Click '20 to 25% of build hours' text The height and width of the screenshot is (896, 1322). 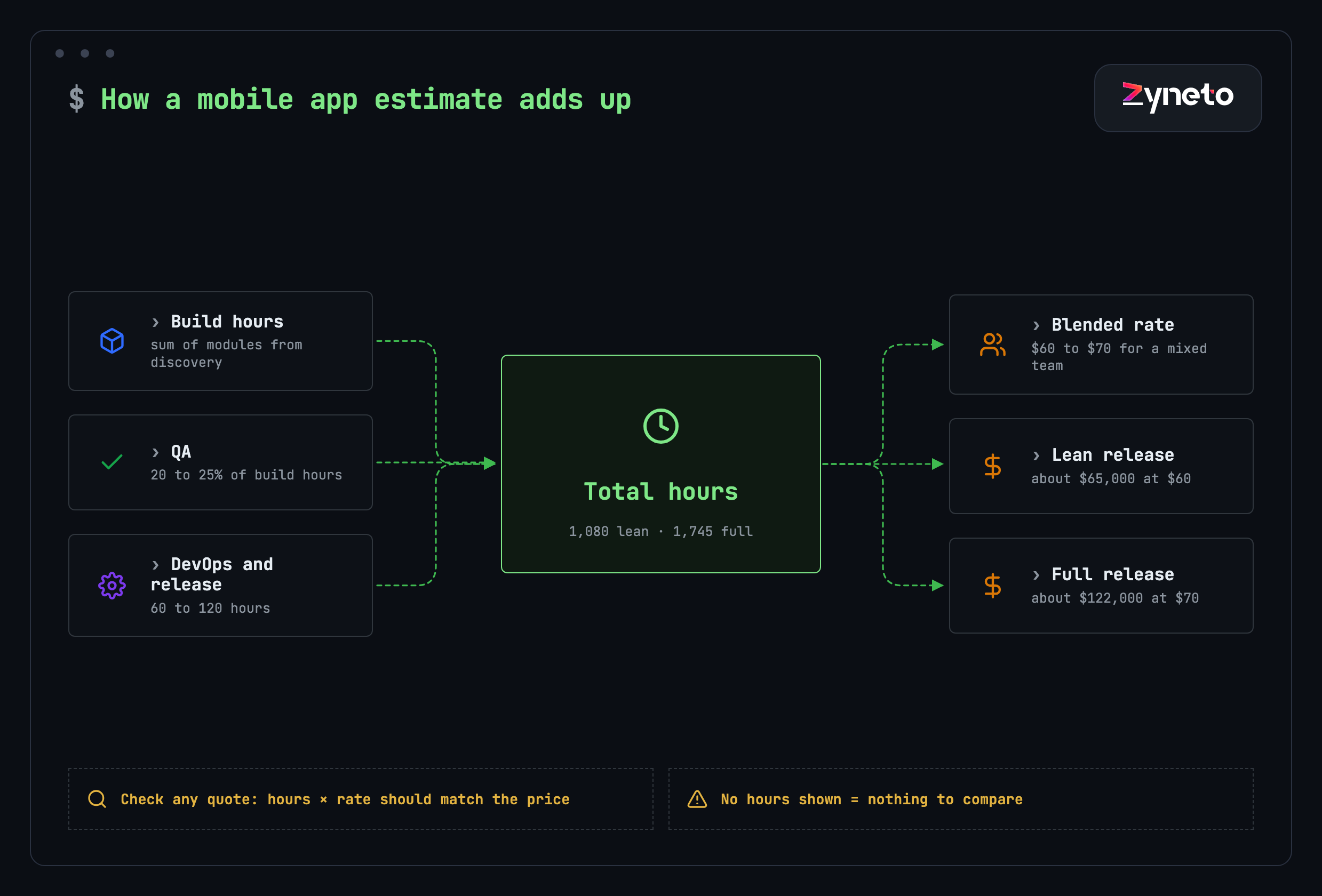coord(246,475)
